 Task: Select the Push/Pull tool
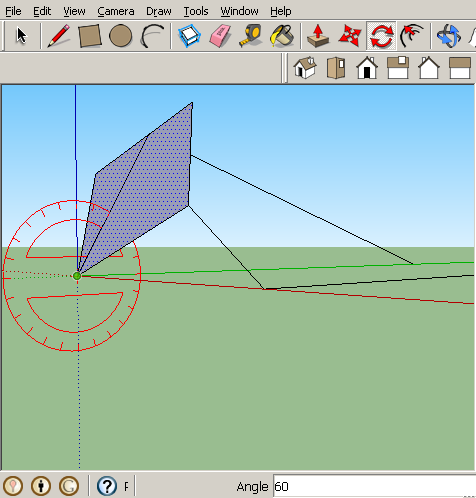coord(318,36)
